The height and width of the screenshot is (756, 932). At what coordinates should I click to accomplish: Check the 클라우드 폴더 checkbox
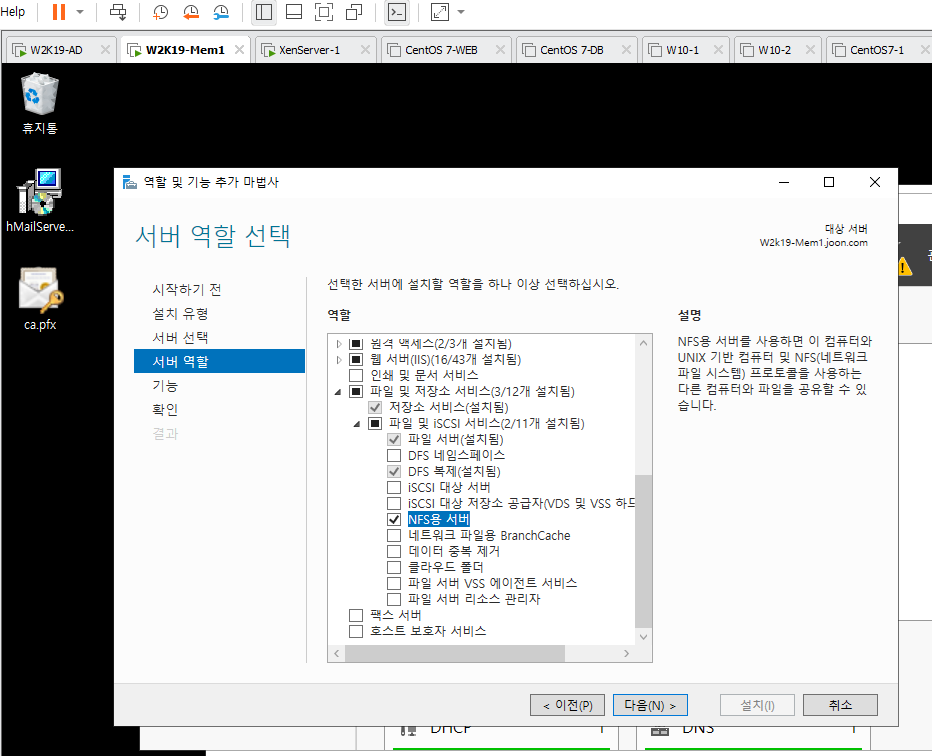pos(394,568)
